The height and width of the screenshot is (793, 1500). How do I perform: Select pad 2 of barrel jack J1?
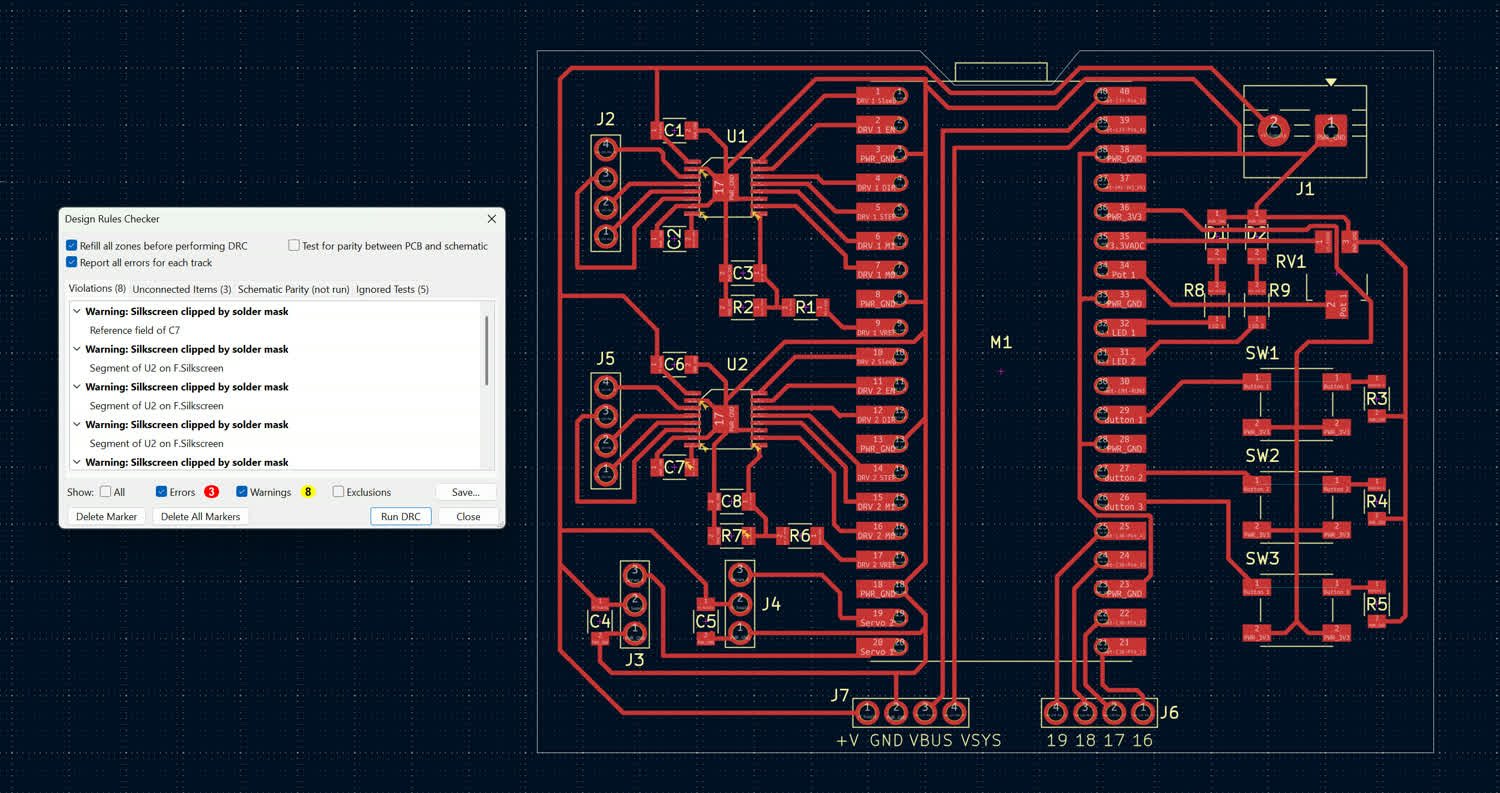click(1273, 130)
